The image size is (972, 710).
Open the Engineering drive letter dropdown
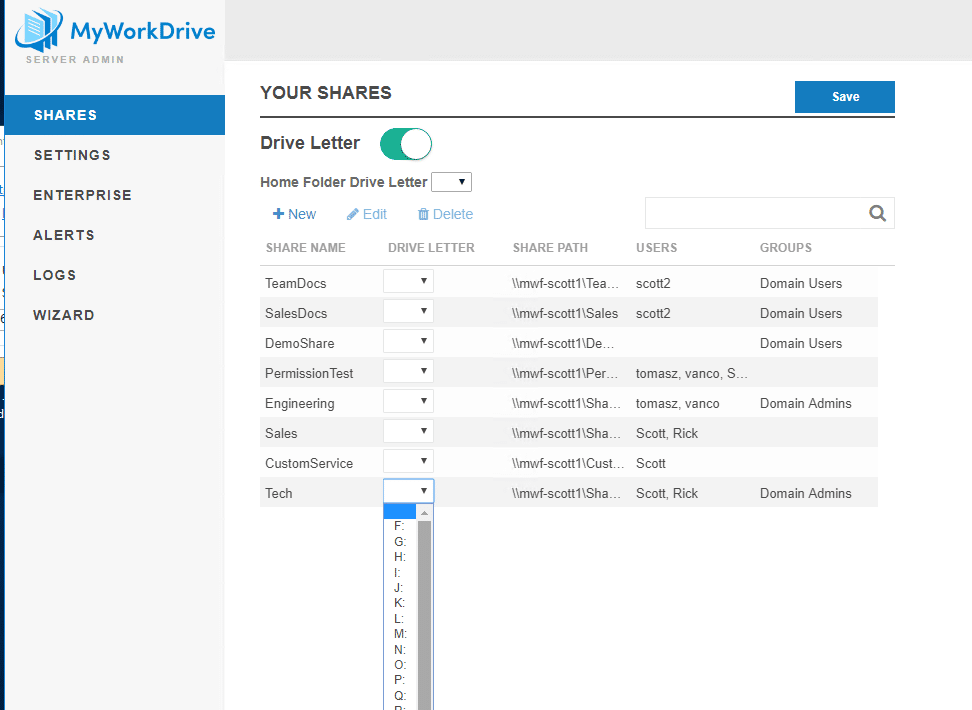pyautogui.click(x=408, y=402)
